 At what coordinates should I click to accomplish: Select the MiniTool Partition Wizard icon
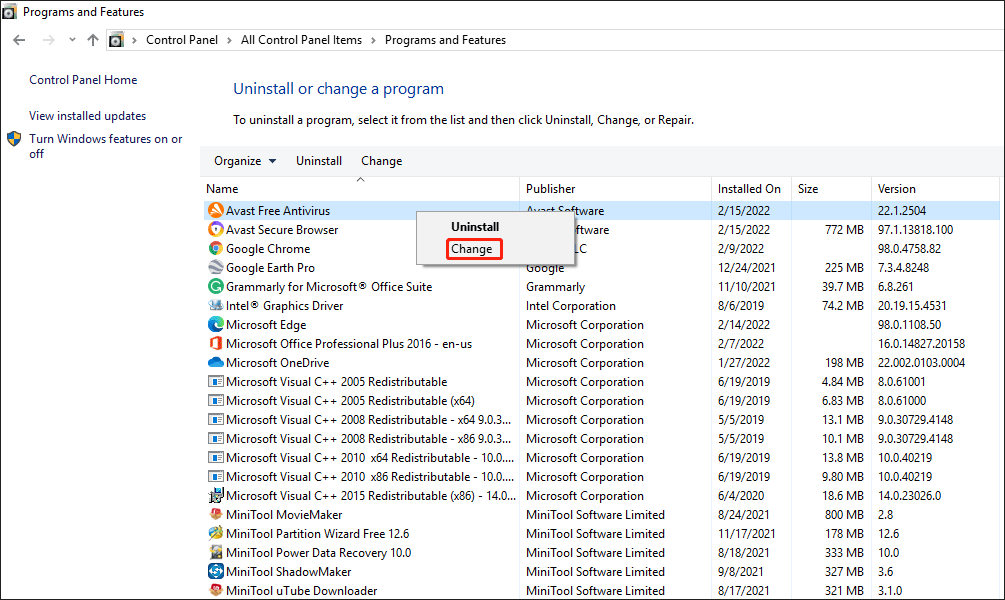(x=216, y=533)
